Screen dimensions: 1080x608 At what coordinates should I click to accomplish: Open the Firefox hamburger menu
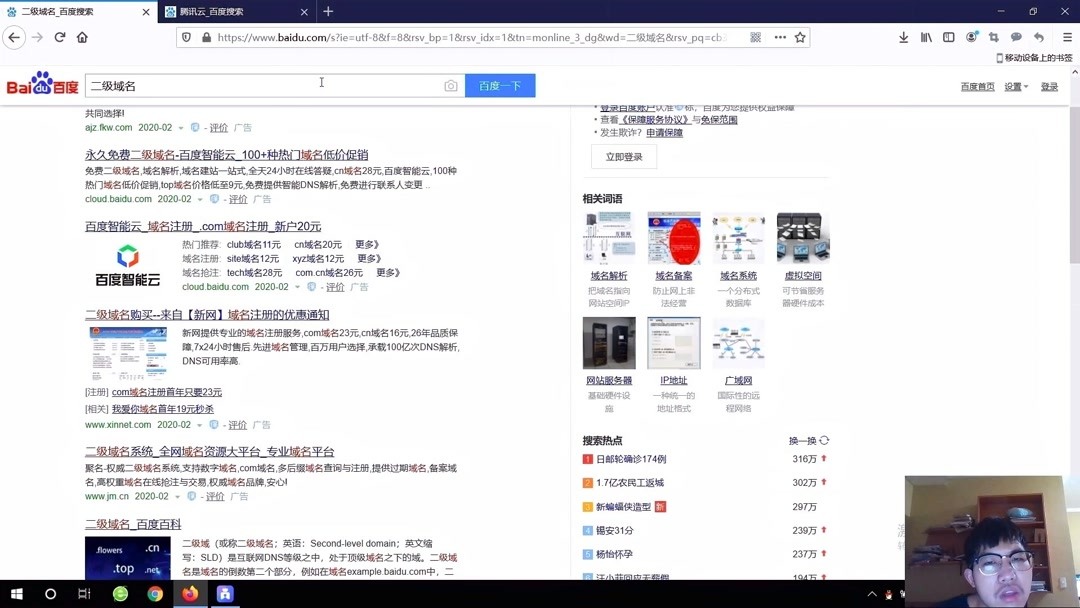[x=1067, y=37]
